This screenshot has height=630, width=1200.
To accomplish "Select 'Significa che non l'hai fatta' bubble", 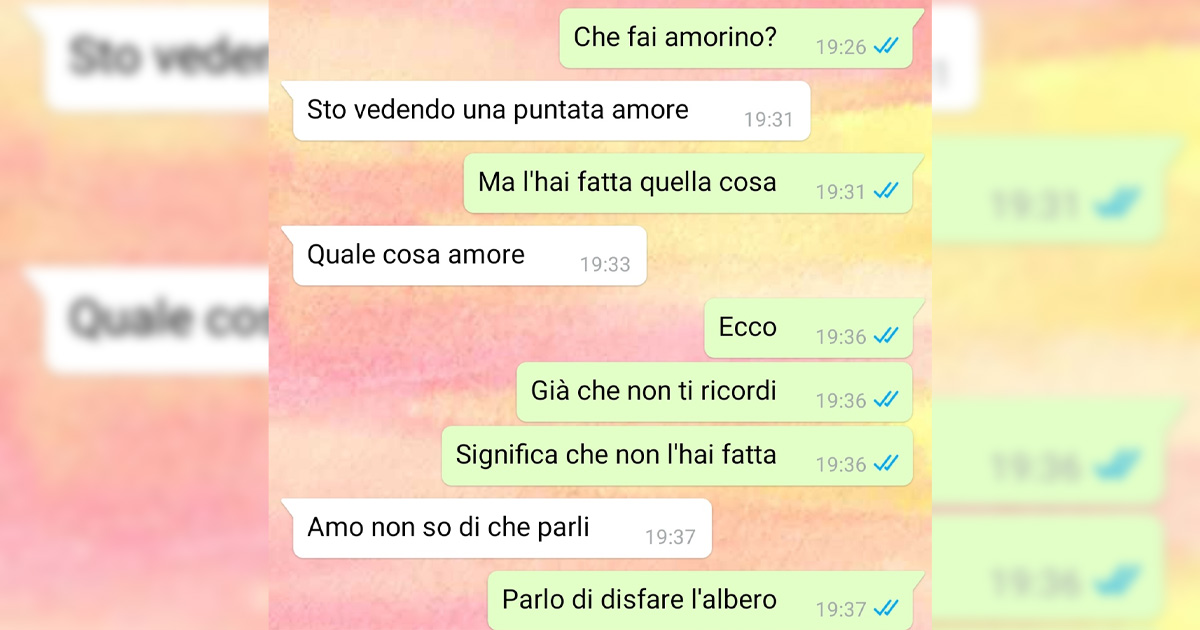I will (x=677, y=456).
